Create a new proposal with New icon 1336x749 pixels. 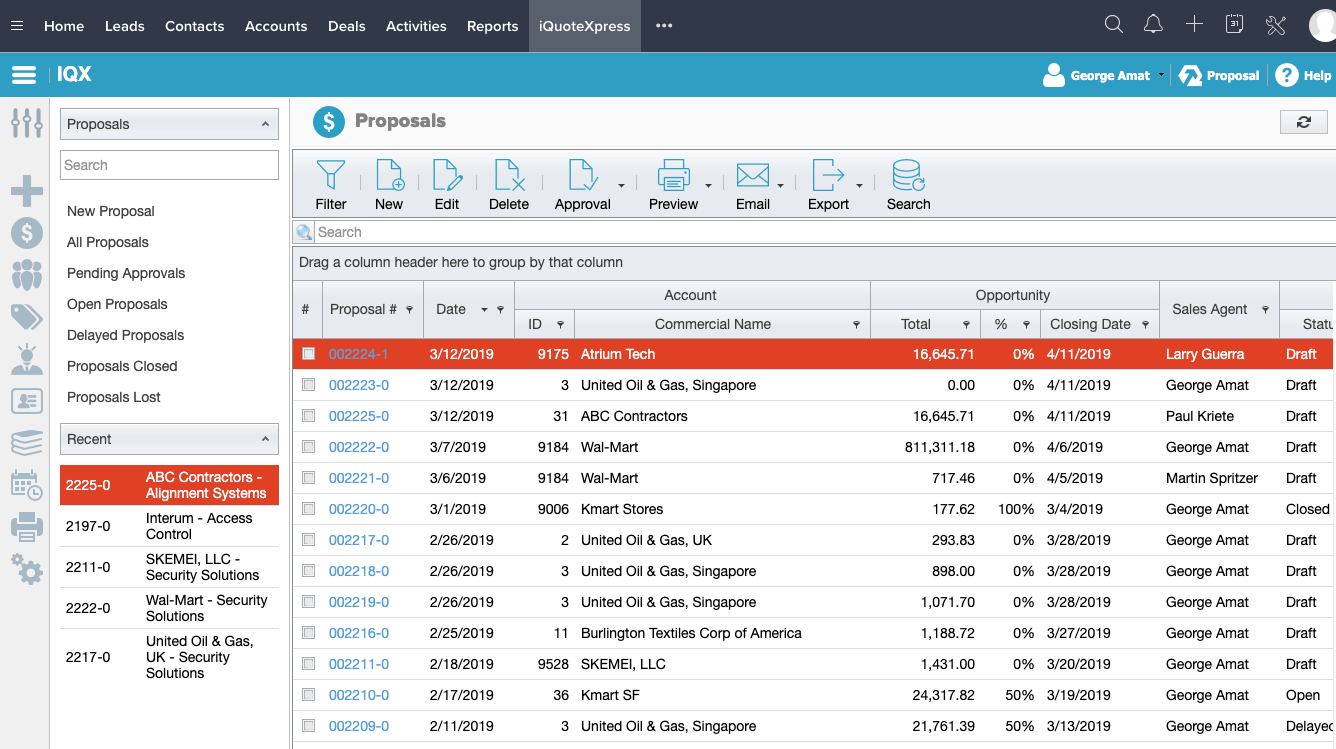click(x=389, y=176)
